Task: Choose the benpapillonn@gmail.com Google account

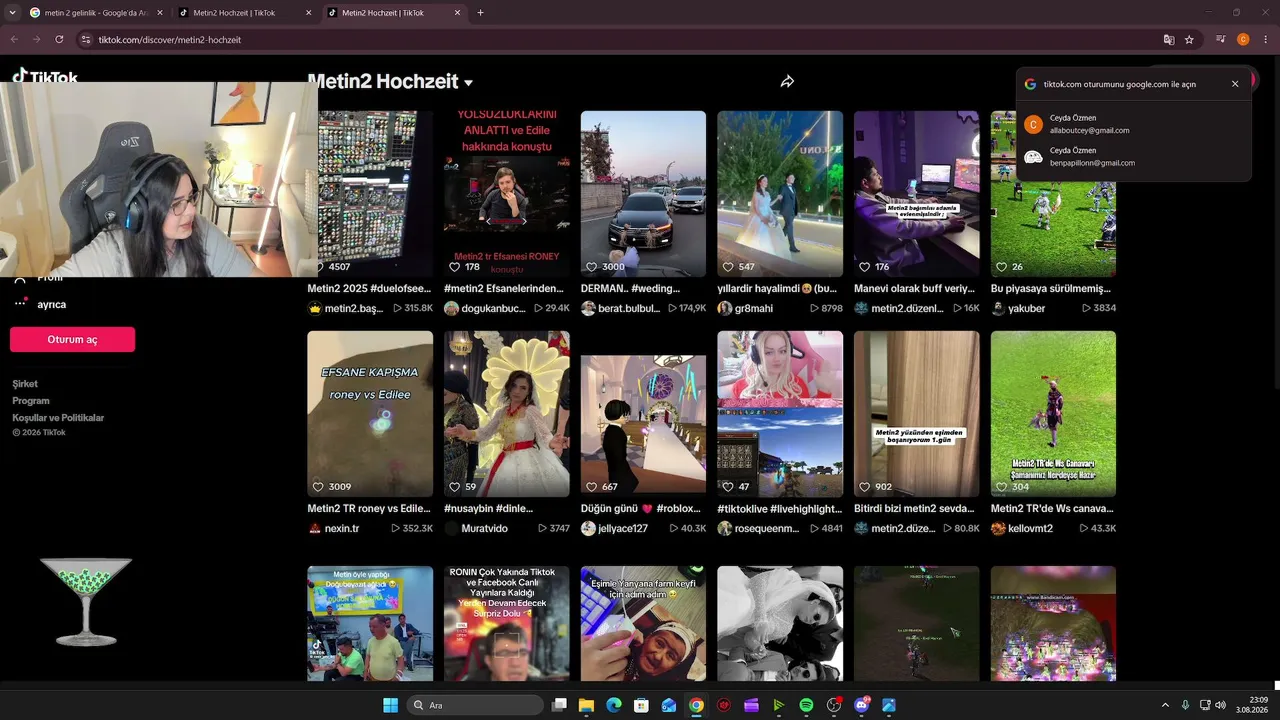Action: point(1133,157)
